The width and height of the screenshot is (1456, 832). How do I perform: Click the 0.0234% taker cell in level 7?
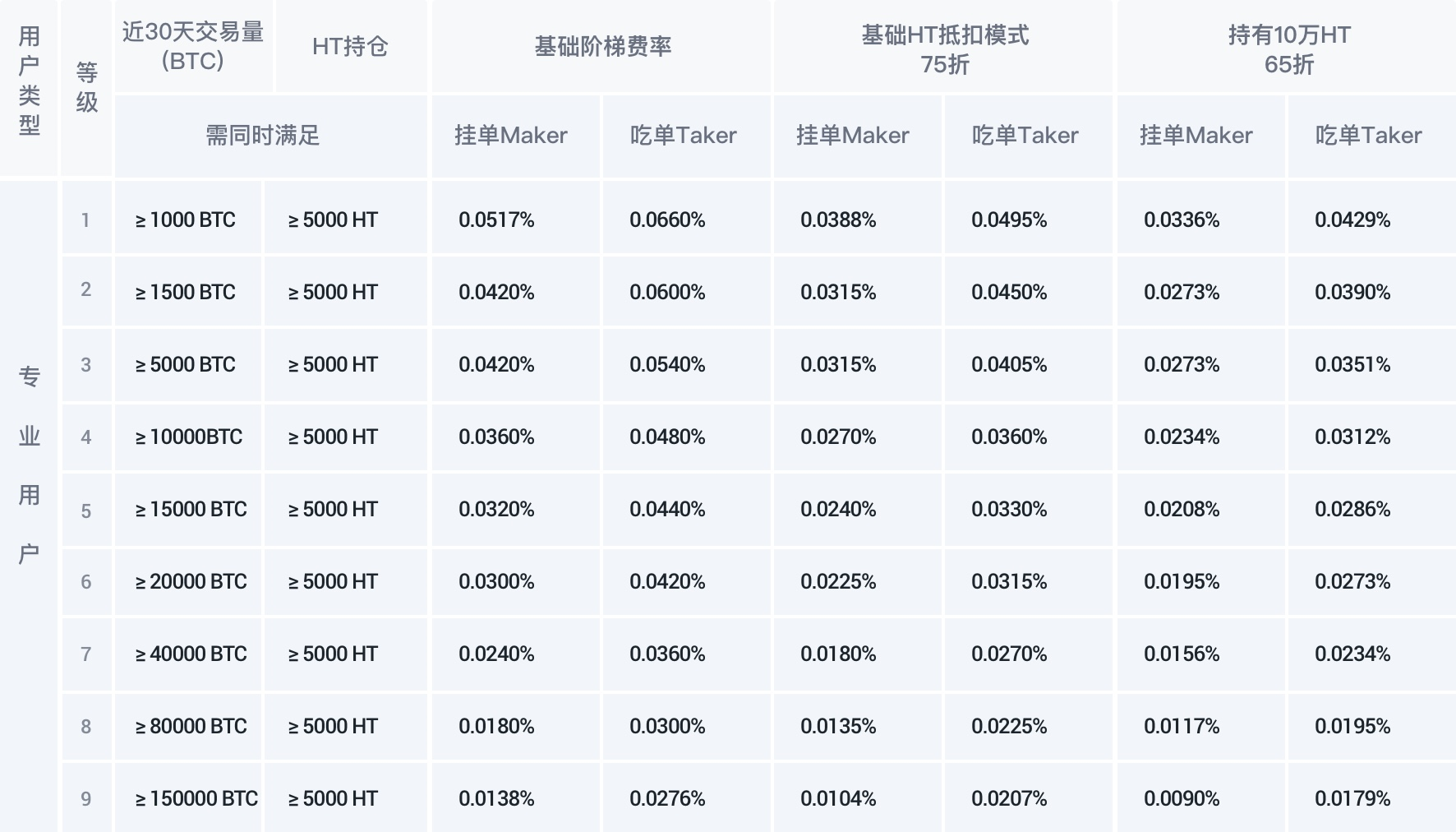[x=1371, y=654]
